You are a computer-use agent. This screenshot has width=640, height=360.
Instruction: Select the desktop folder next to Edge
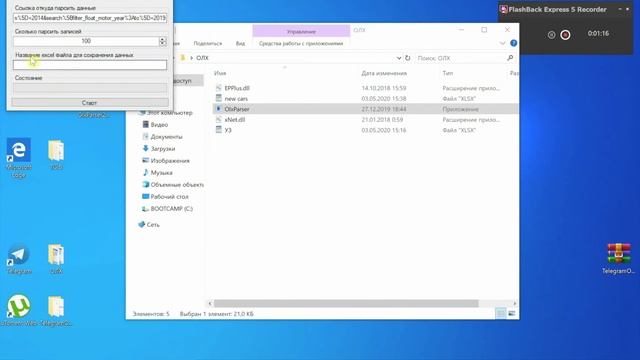tap(56, 155)
